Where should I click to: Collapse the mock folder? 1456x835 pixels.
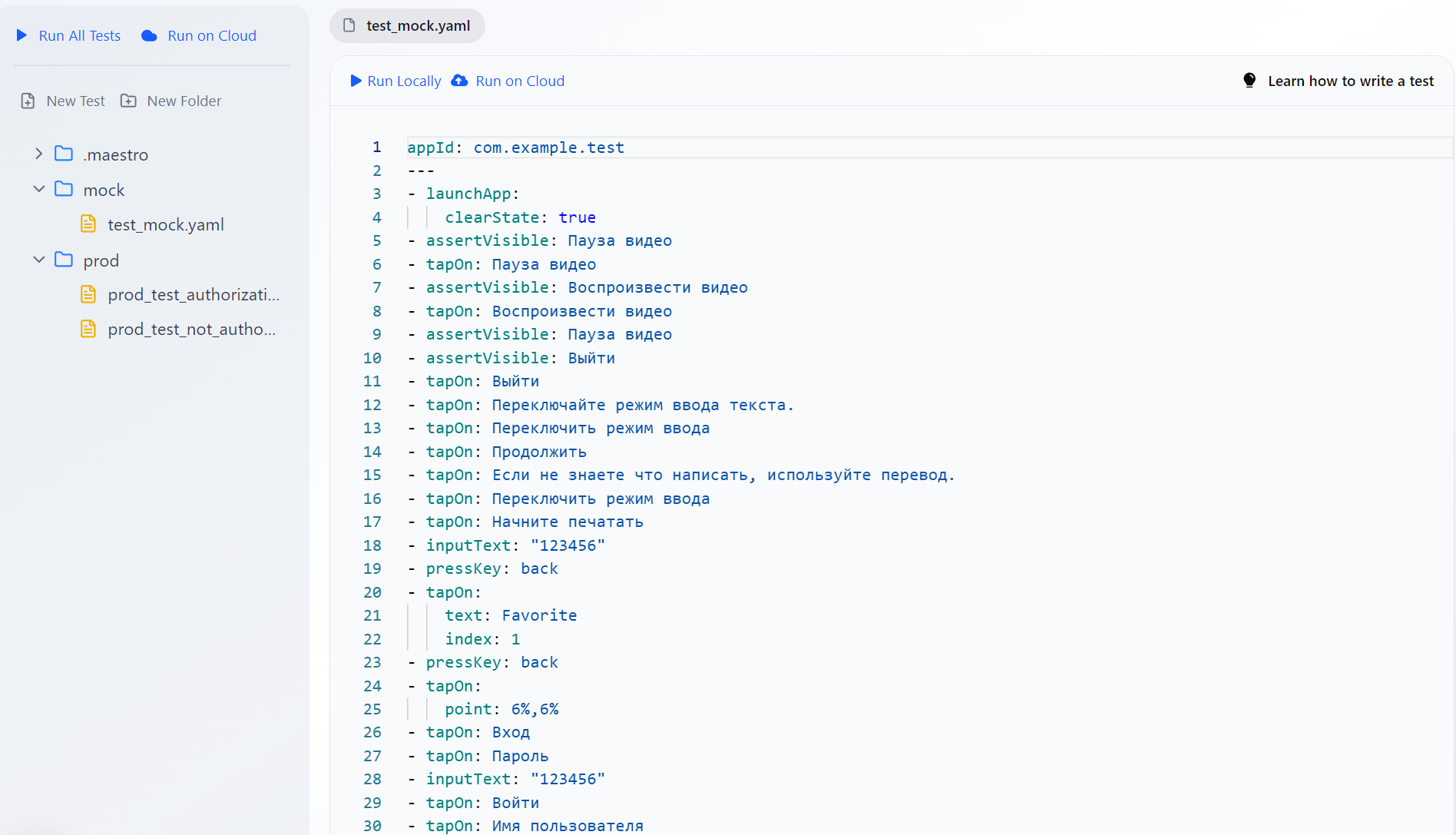(x=38, y=190)
